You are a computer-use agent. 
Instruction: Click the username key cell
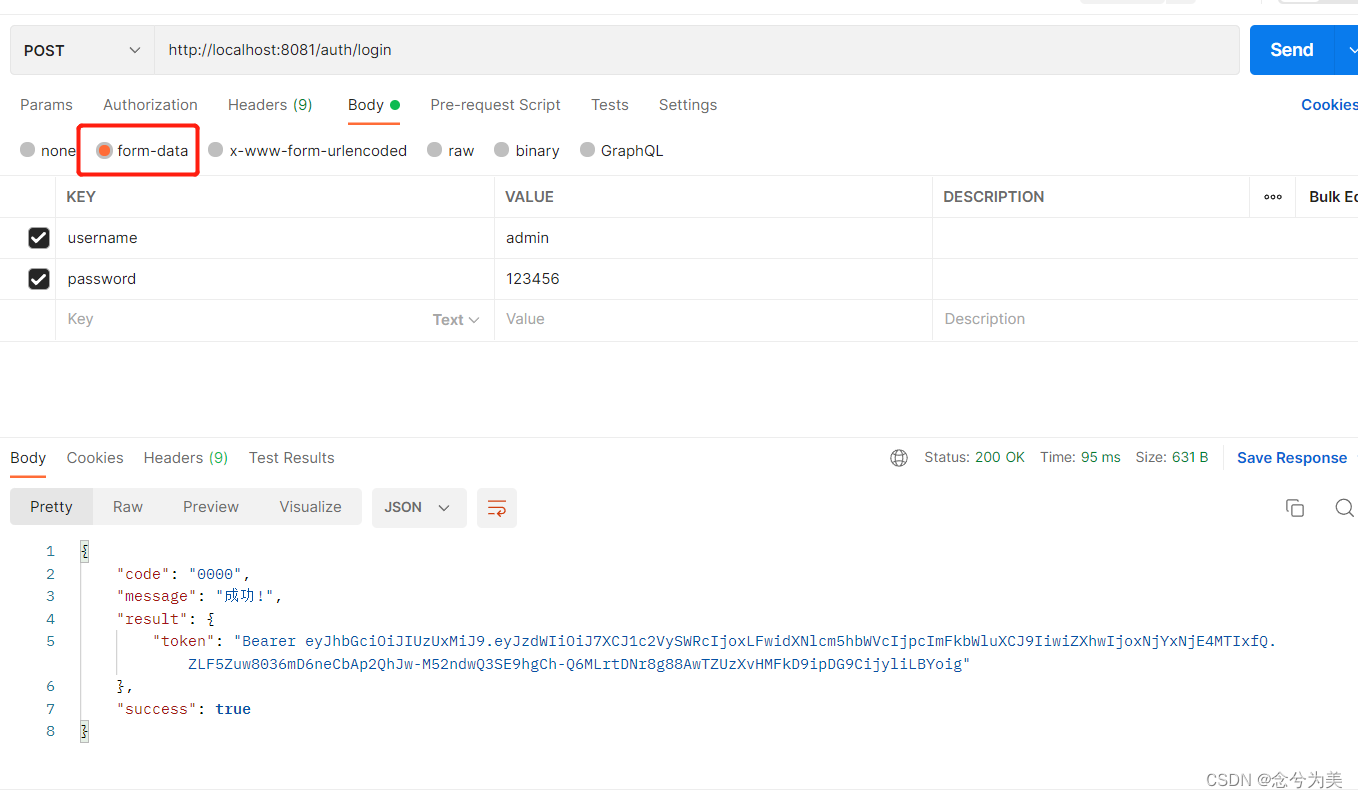tap(275, 238)
